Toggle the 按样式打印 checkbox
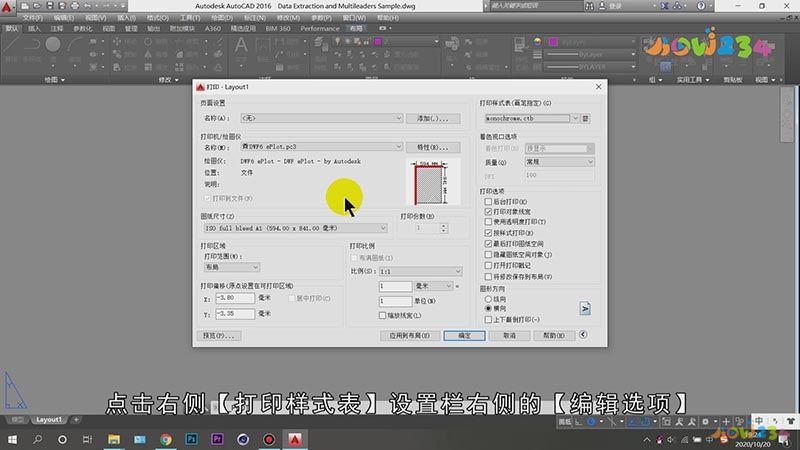The width and height of the screenshot is (800, 450). tap(488, 233)
